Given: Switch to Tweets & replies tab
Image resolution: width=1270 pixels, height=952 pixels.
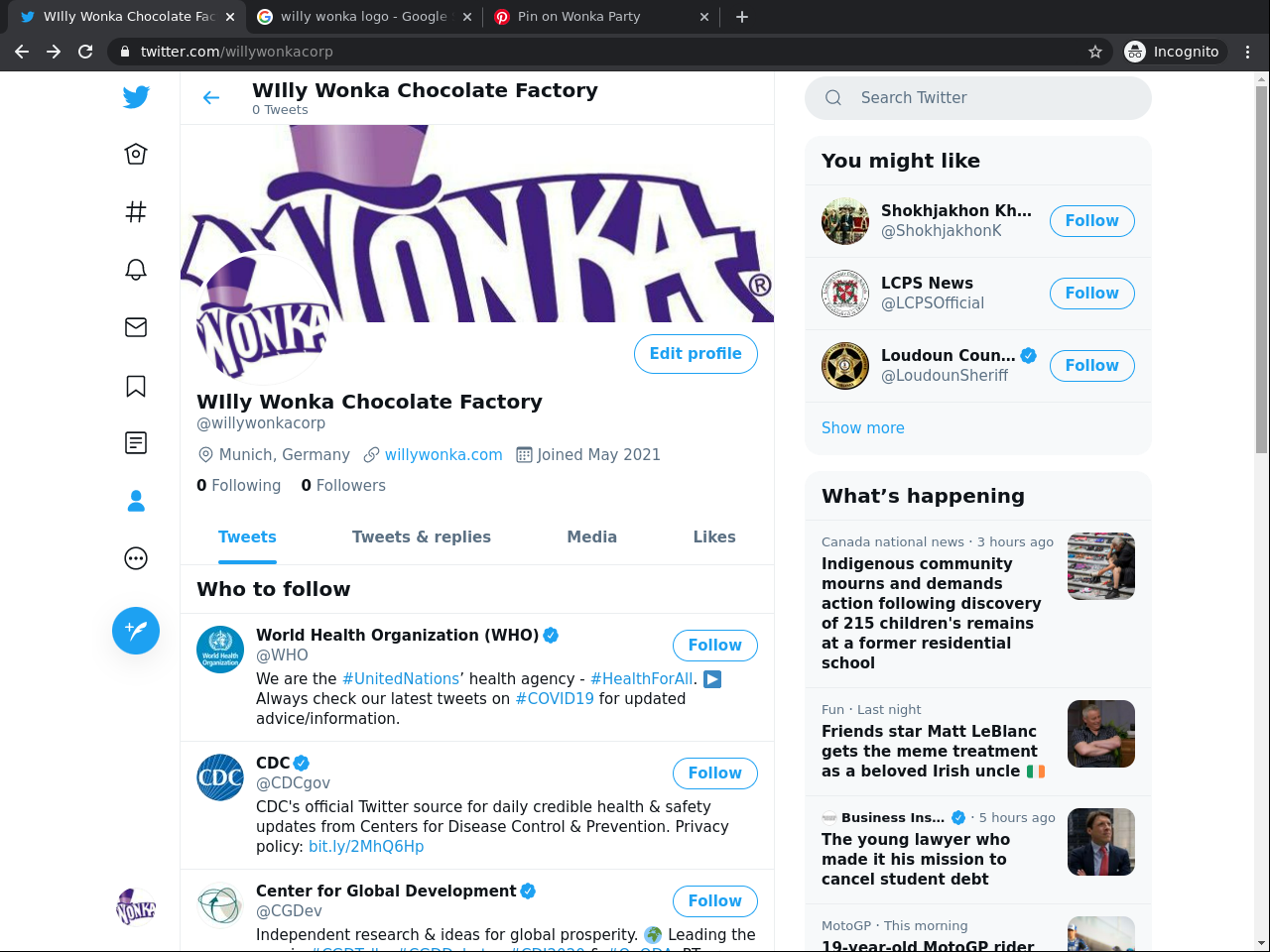Looking at the screenshot, I should (x=421, y=536).
